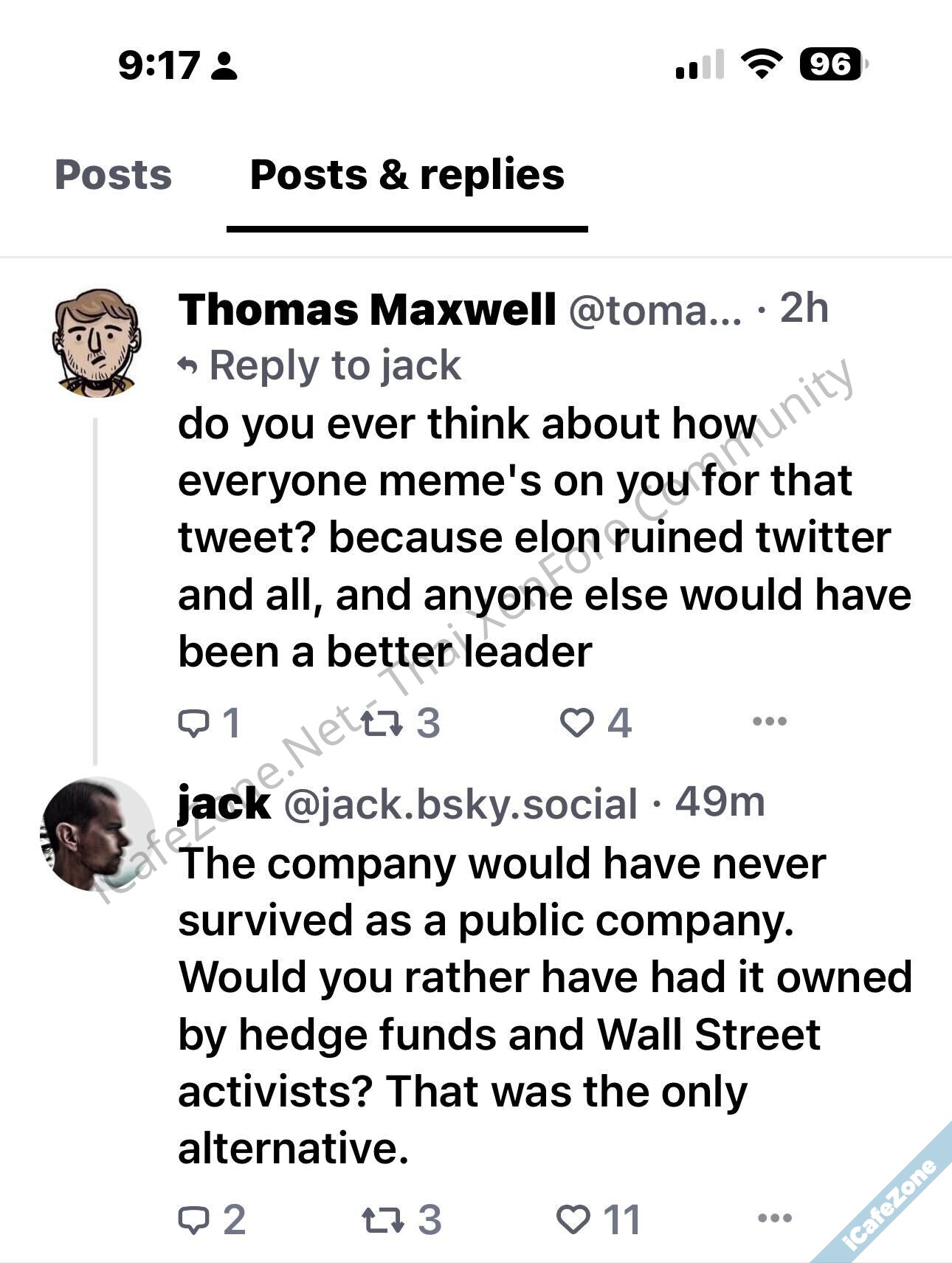Open more options on jack's post
The image size is (952, 1263).
775,1218
